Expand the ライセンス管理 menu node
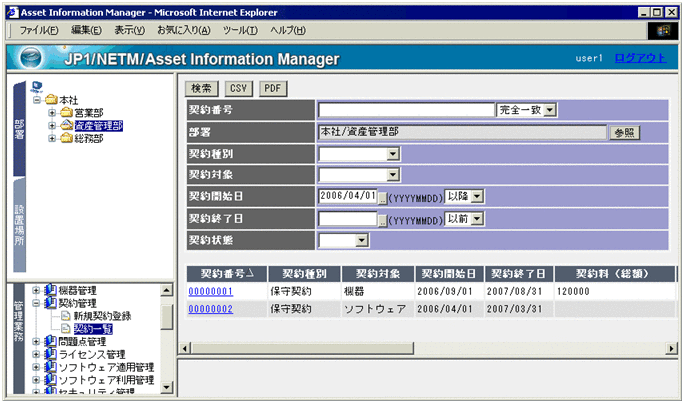 coord(36,354)
